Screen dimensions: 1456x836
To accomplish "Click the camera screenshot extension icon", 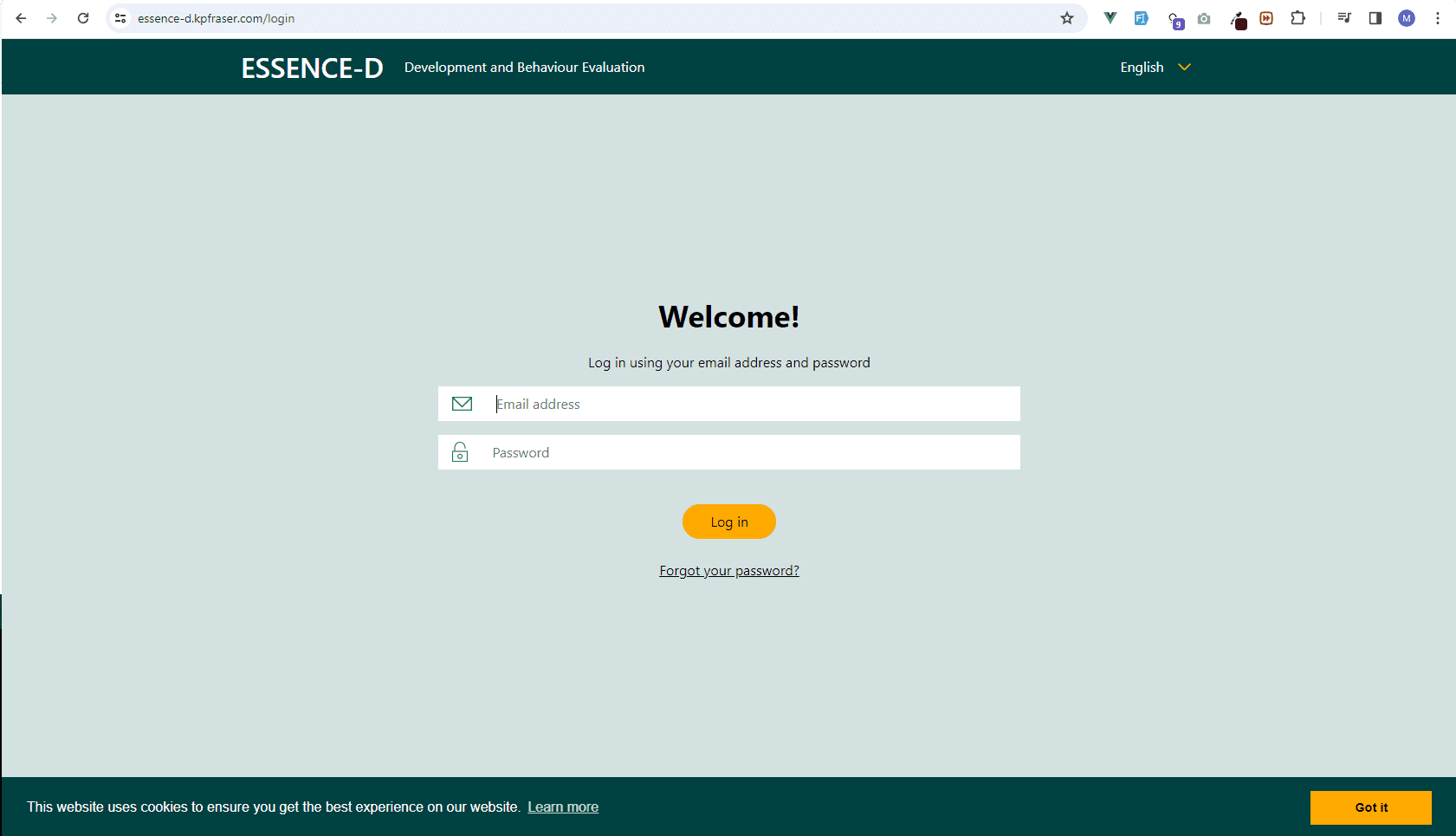I will coord(1204,18).
